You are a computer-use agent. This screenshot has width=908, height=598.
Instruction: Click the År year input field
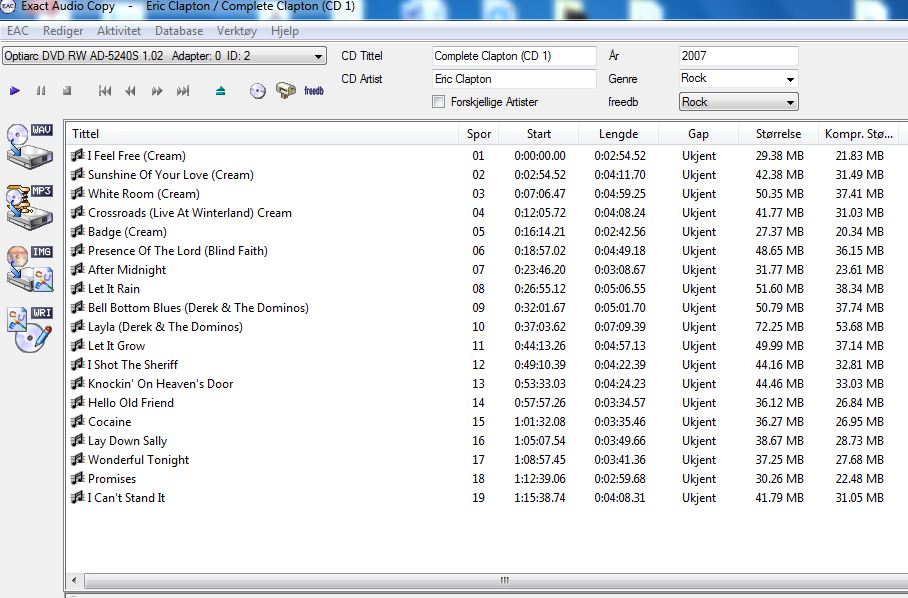coord(738,56)
